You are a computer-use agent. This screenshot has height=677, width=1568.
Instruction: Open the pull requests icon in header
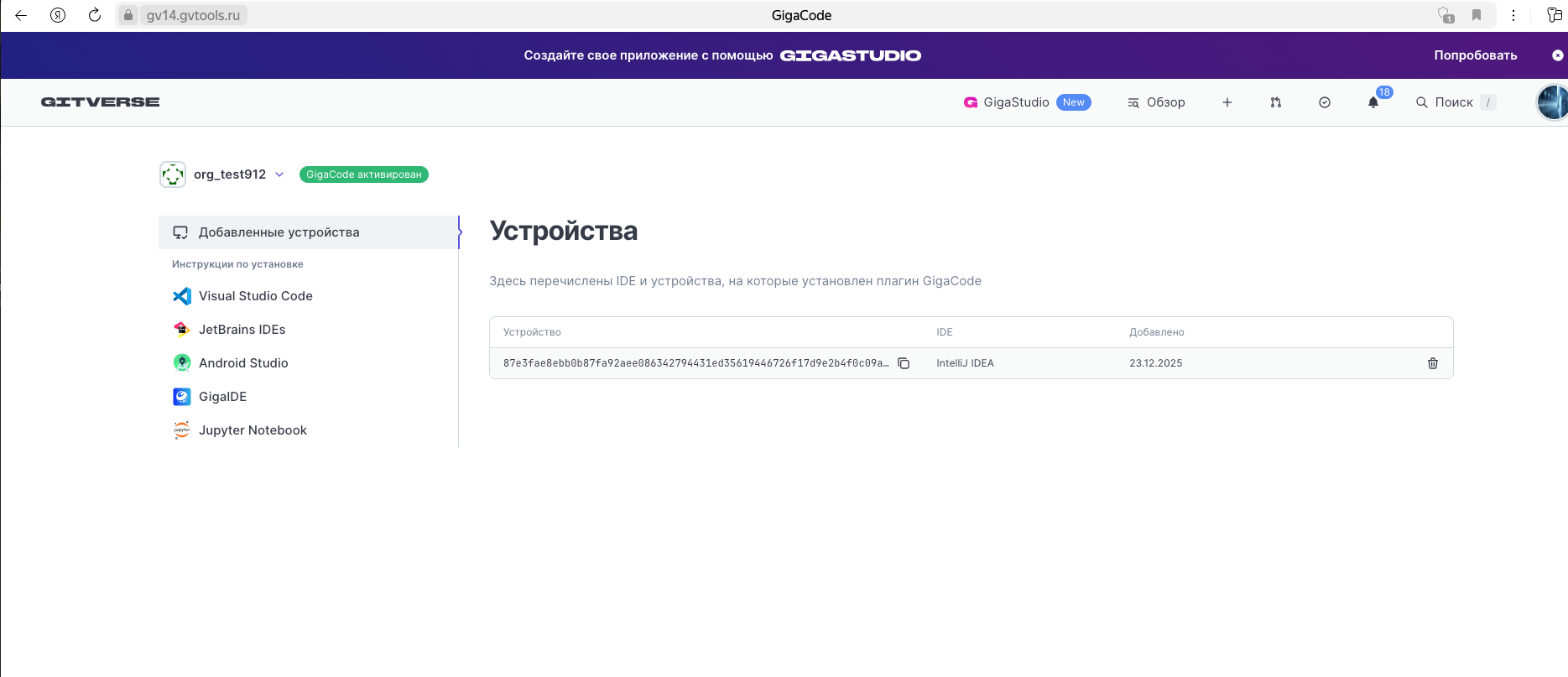[x=1276, y=102]
